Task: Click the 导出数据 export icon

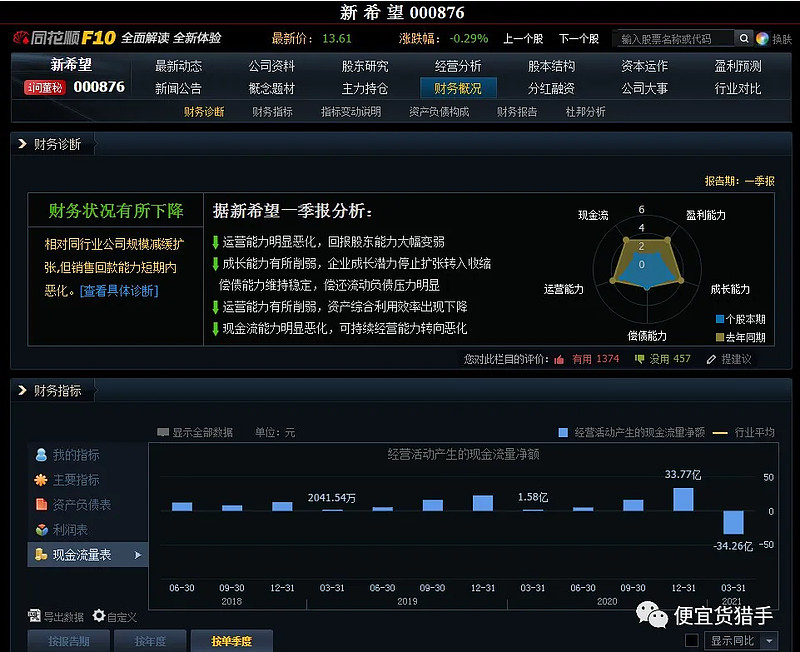Action: (x=34, y=616)
